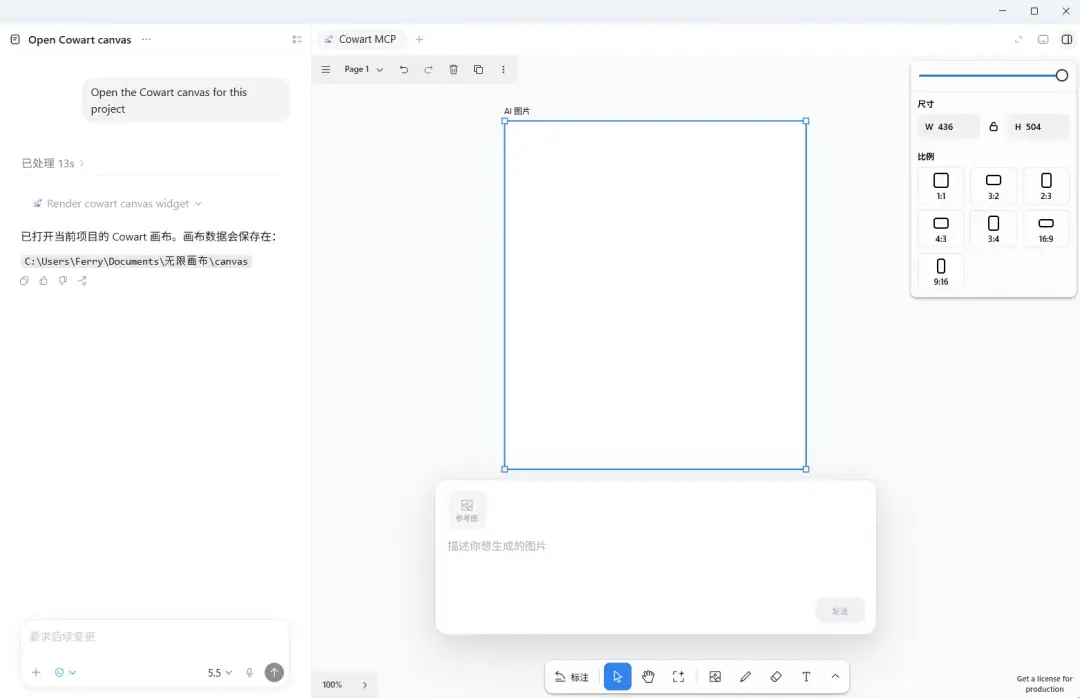Select the pencil draw tool
1080x698 pixels.
point(745,677)
